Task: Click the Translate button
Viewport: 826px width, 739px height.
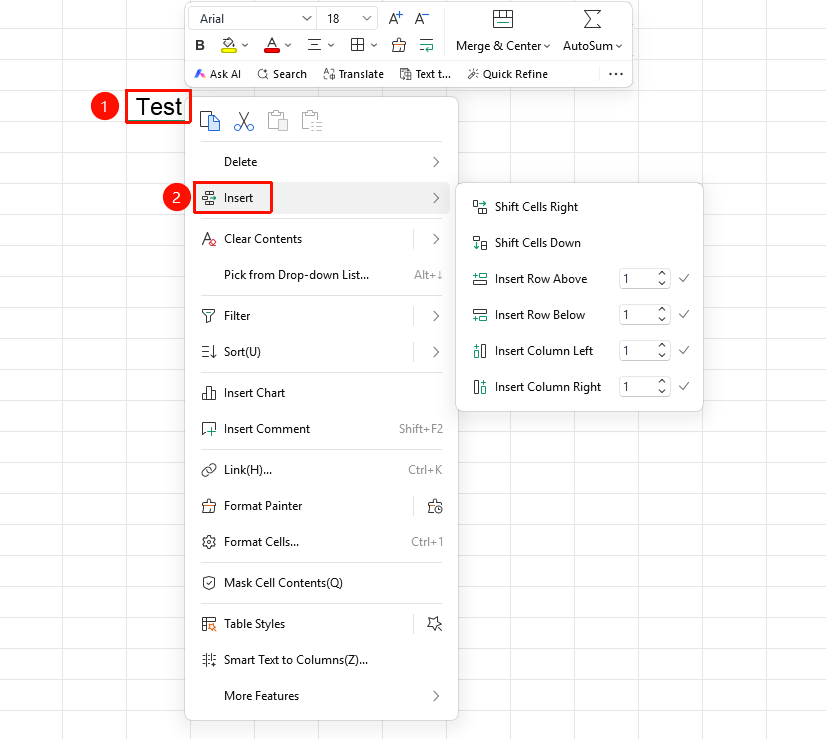Action: [353, 74]
